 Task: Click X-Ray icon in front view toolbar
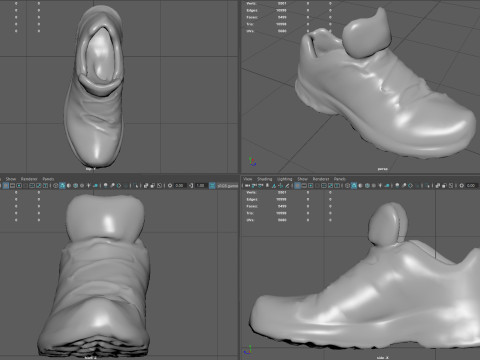pyautogui.click(x=146, y=185)
